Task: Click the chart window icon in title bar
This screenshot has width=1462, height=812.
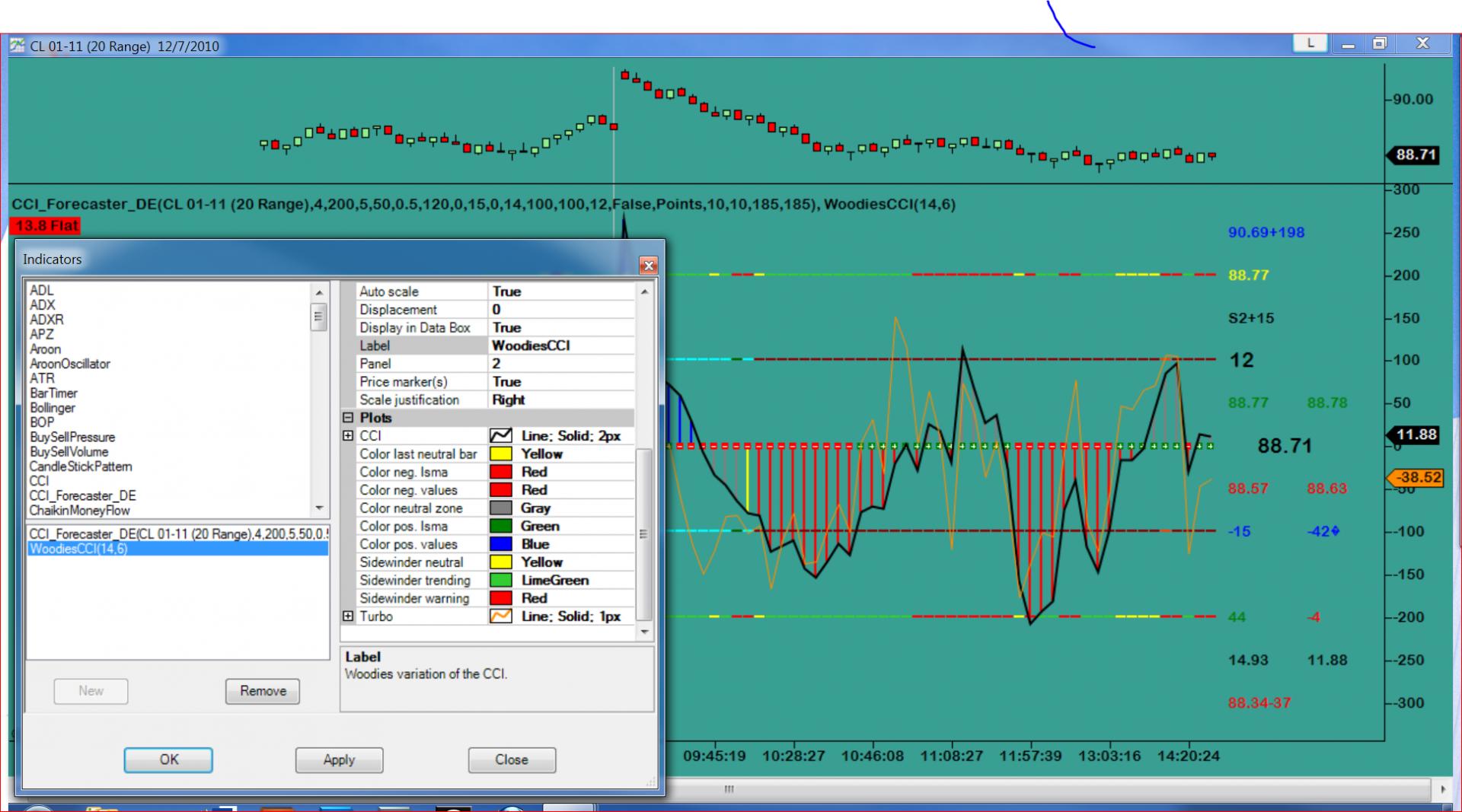Action: click(x=18, y=46)
